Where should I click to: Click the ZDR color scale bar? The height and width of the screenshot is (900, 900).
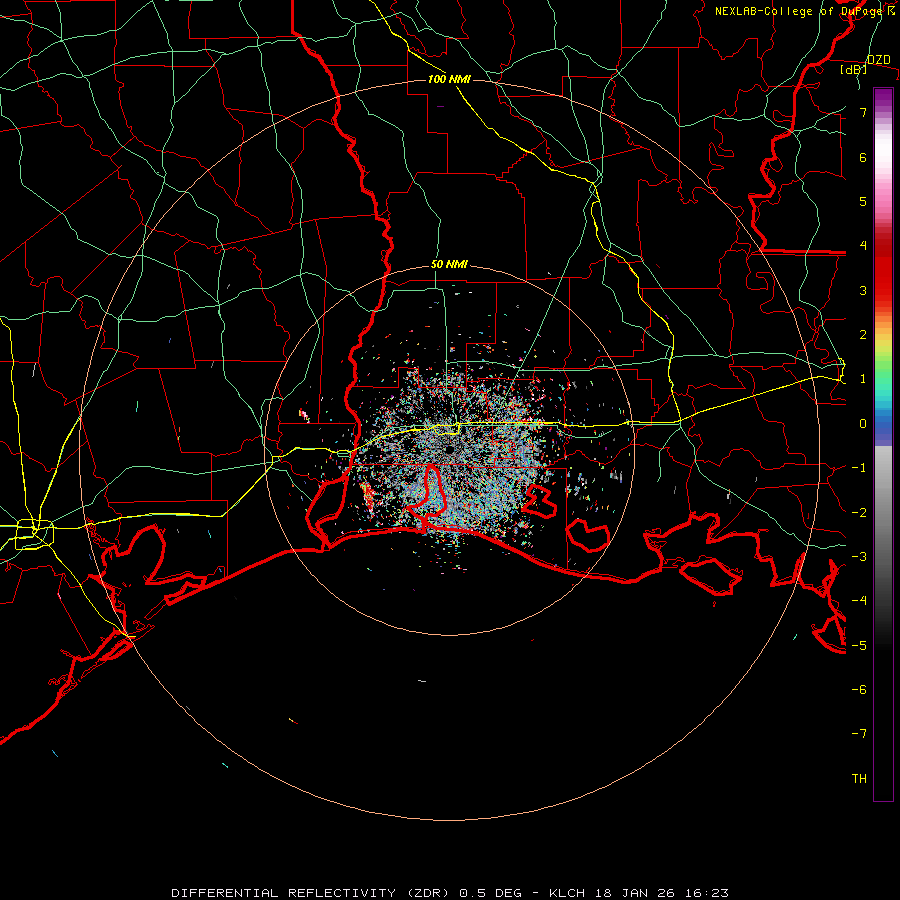coord(883,444)
